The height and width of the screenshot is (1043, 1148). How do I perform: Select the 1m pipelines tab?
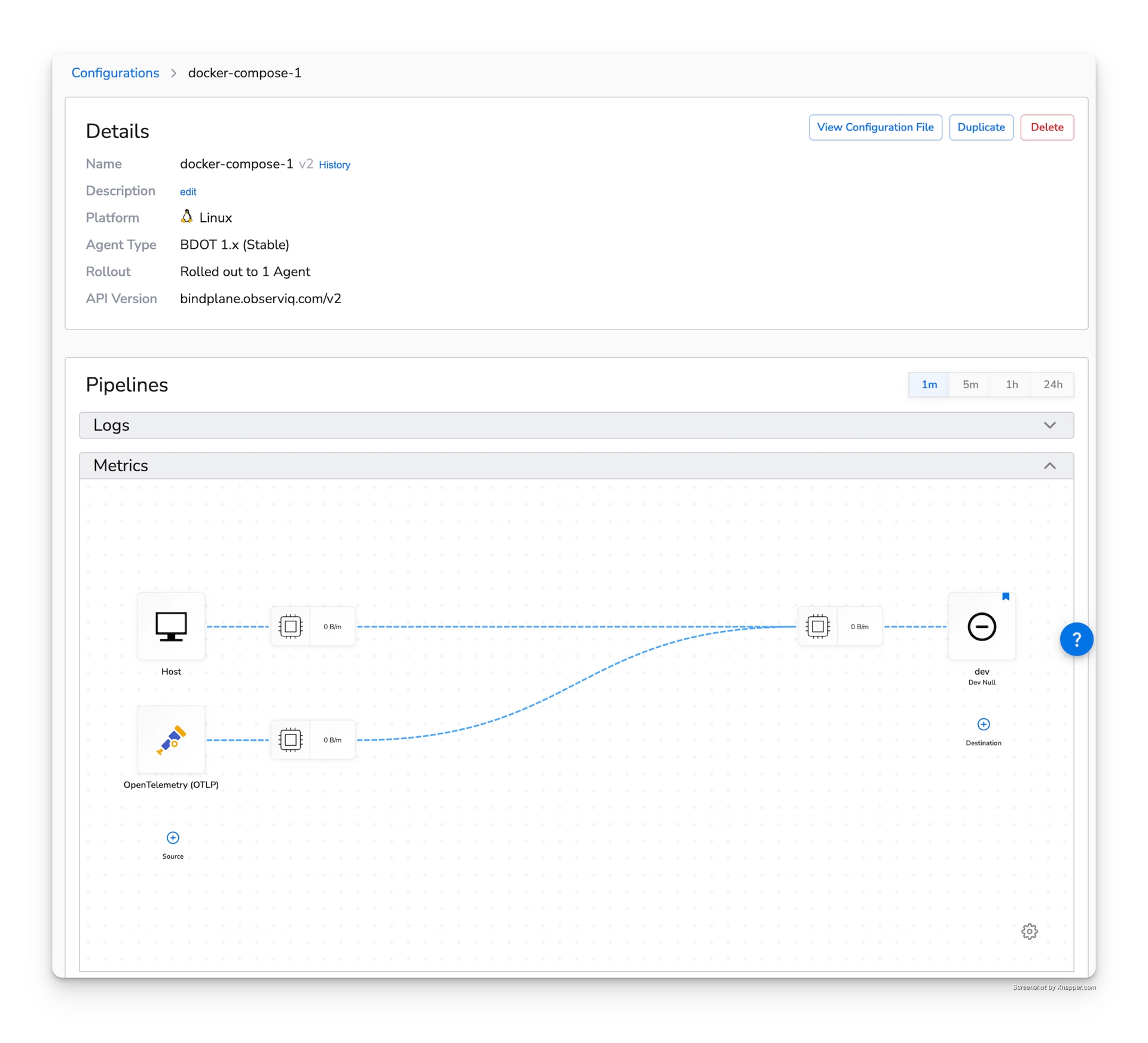click(929, 385)
